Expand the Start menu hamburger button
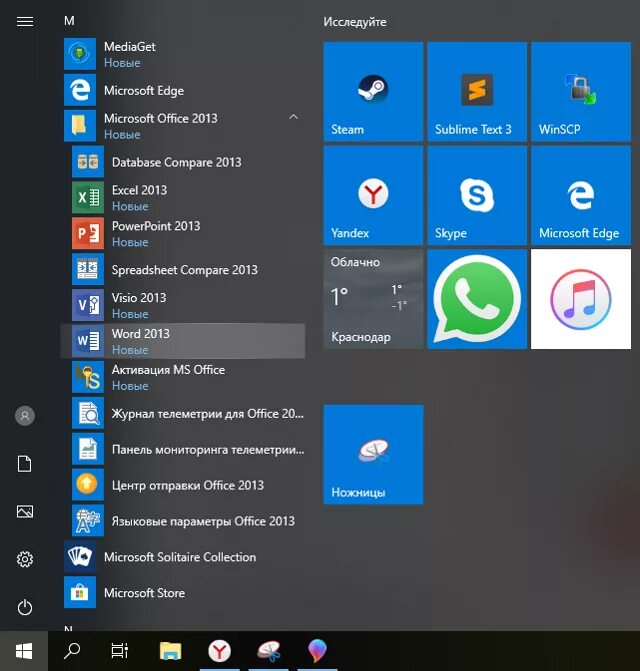Image resolution: width=640 pixels, height=671 pixels. tap(25, 21)
